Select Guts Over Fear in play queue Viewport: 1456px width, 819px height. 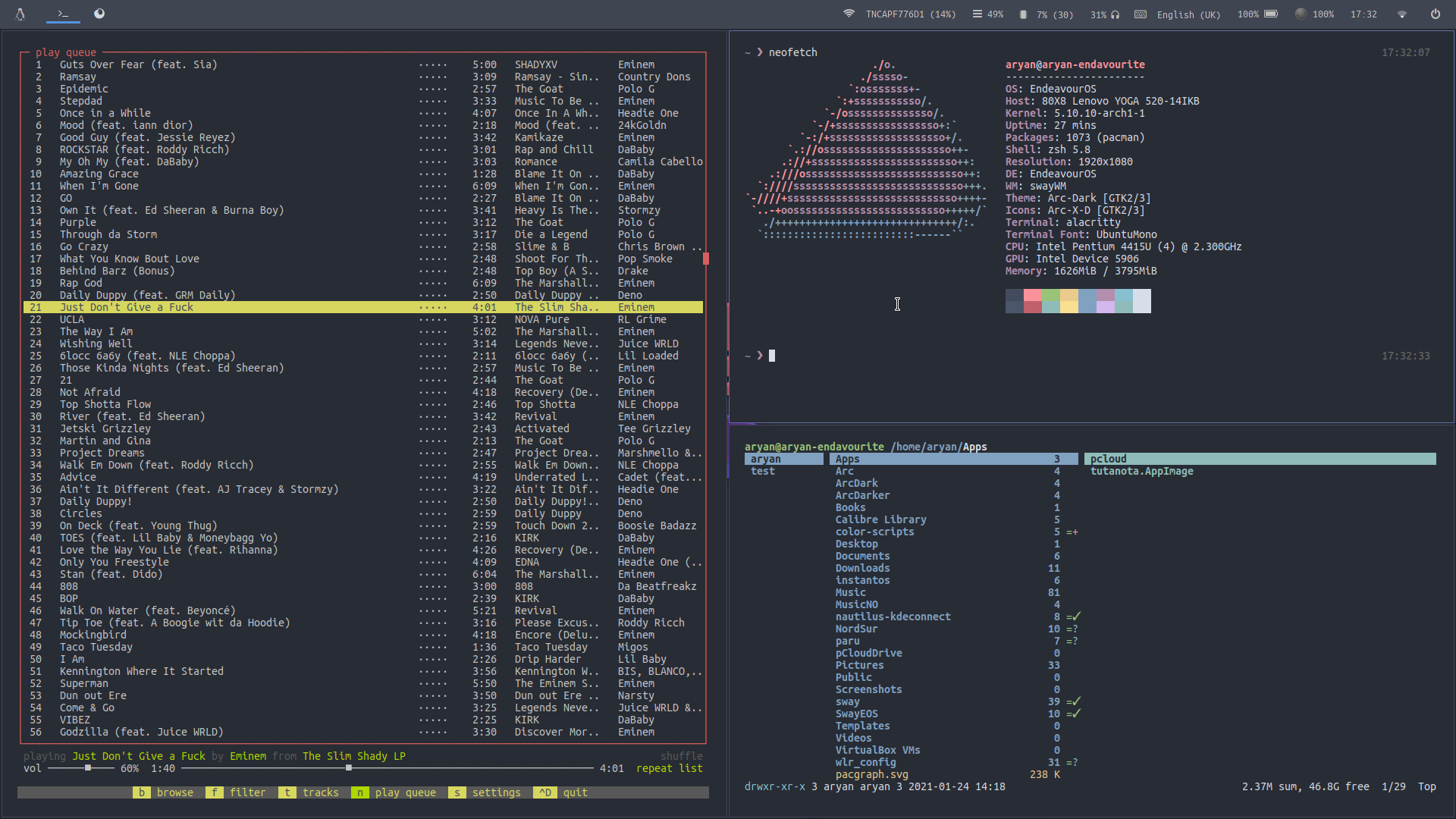coord(363,64)
